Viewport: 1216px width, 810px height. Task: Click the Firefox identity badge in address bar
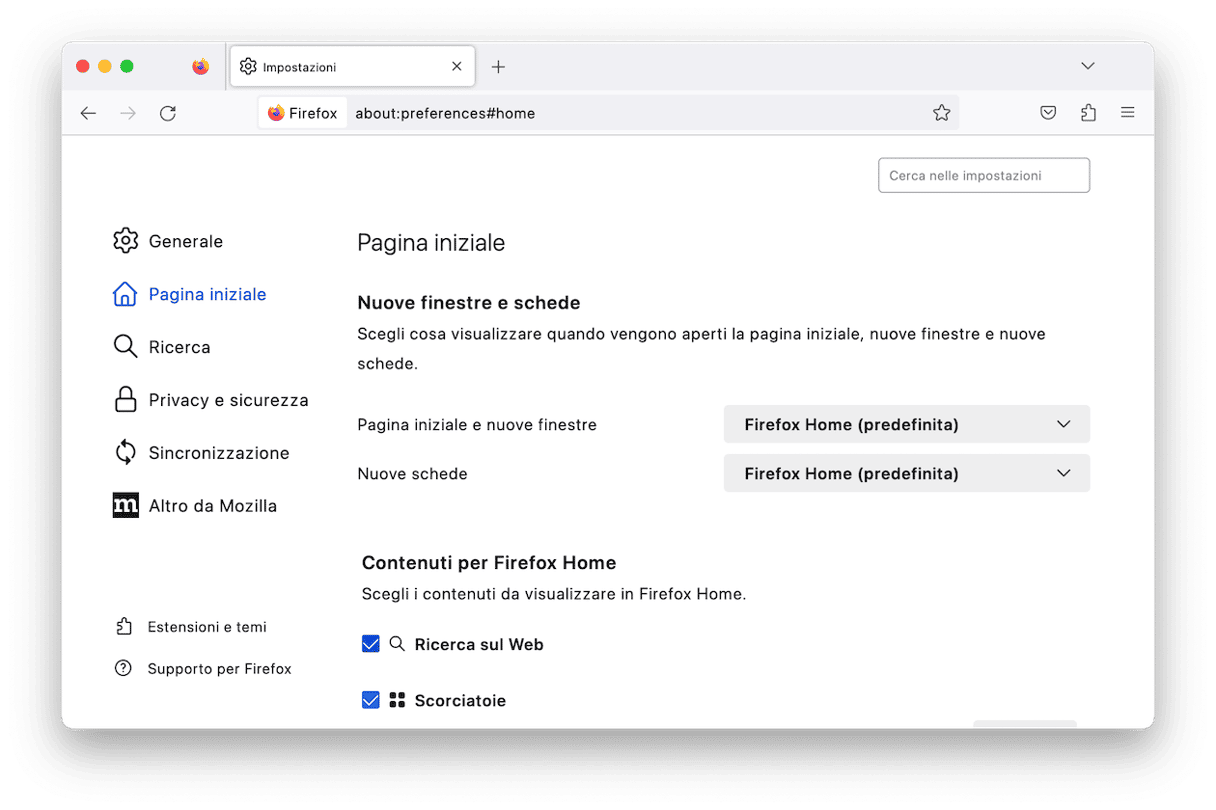tap(303, 113)
